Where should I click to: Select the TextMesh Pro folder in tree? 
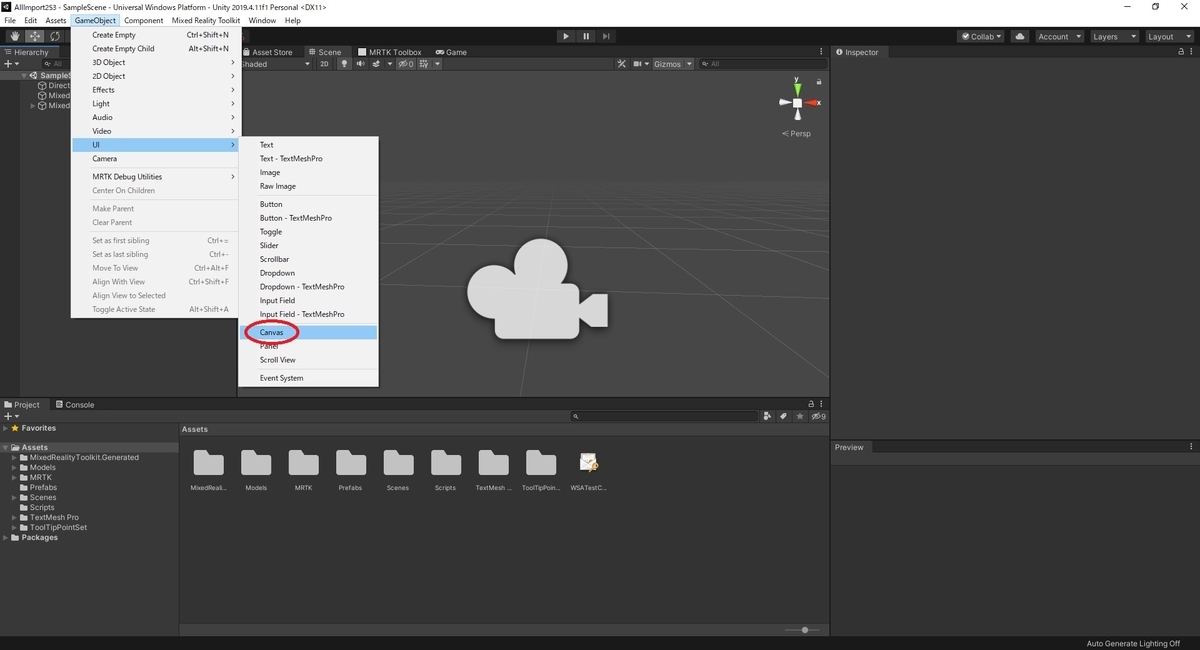[x=54, y=518]
